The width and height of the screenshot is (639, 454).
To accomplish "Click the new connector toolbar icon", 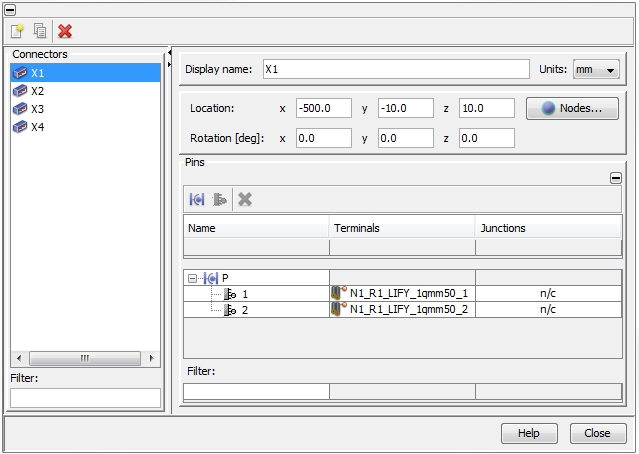I will (17, 31).
